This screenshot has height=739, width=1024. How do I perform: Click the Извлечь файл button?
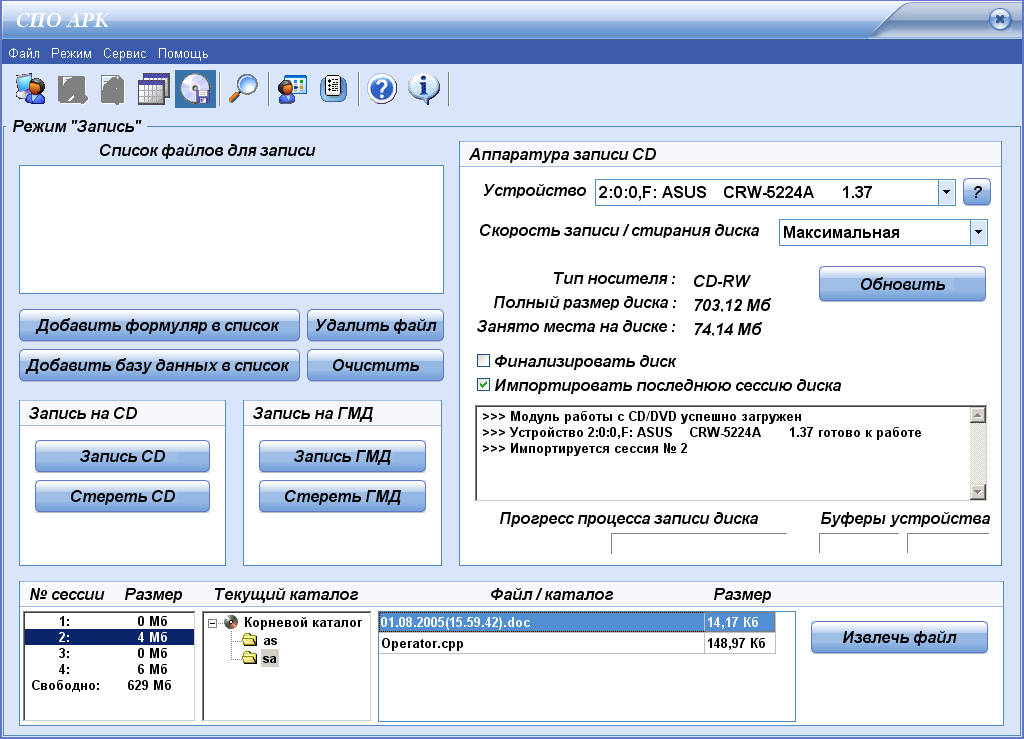point(898,637)
